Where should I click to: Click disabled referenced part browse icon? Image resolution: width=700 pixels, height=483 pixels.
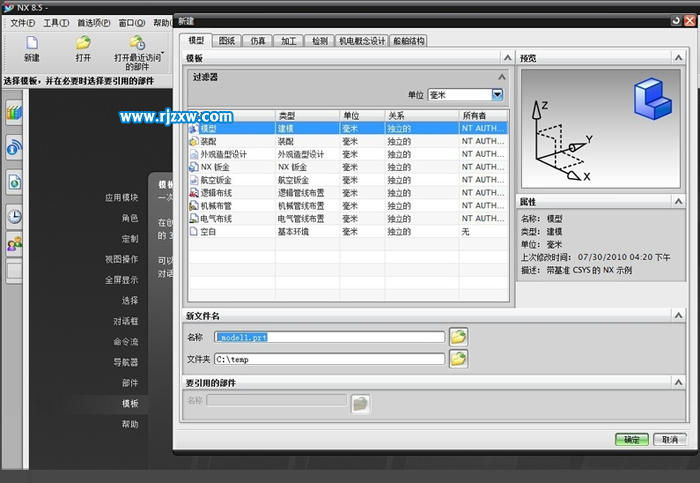click(360, 404)
